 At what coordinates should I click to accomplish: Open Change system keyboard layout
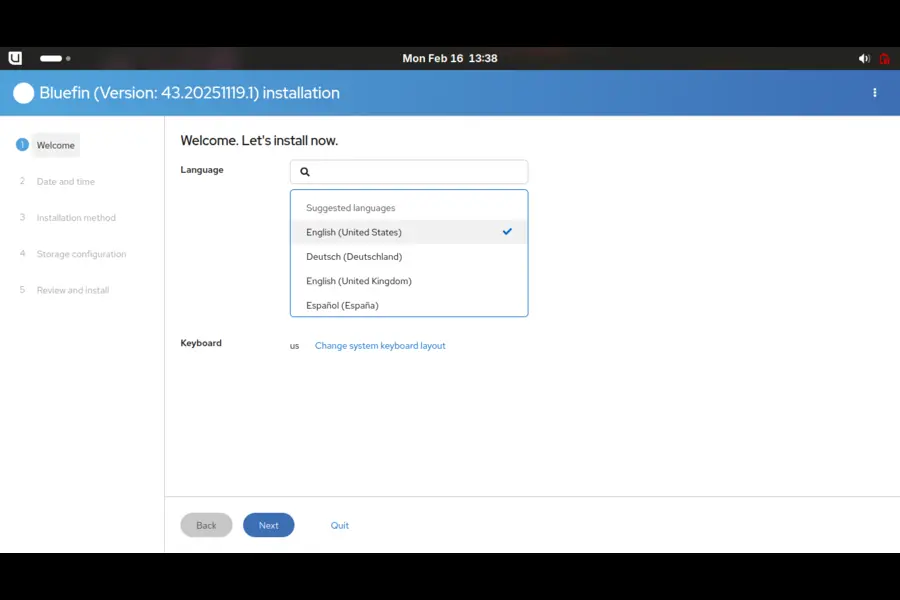[x=380, y=345]
